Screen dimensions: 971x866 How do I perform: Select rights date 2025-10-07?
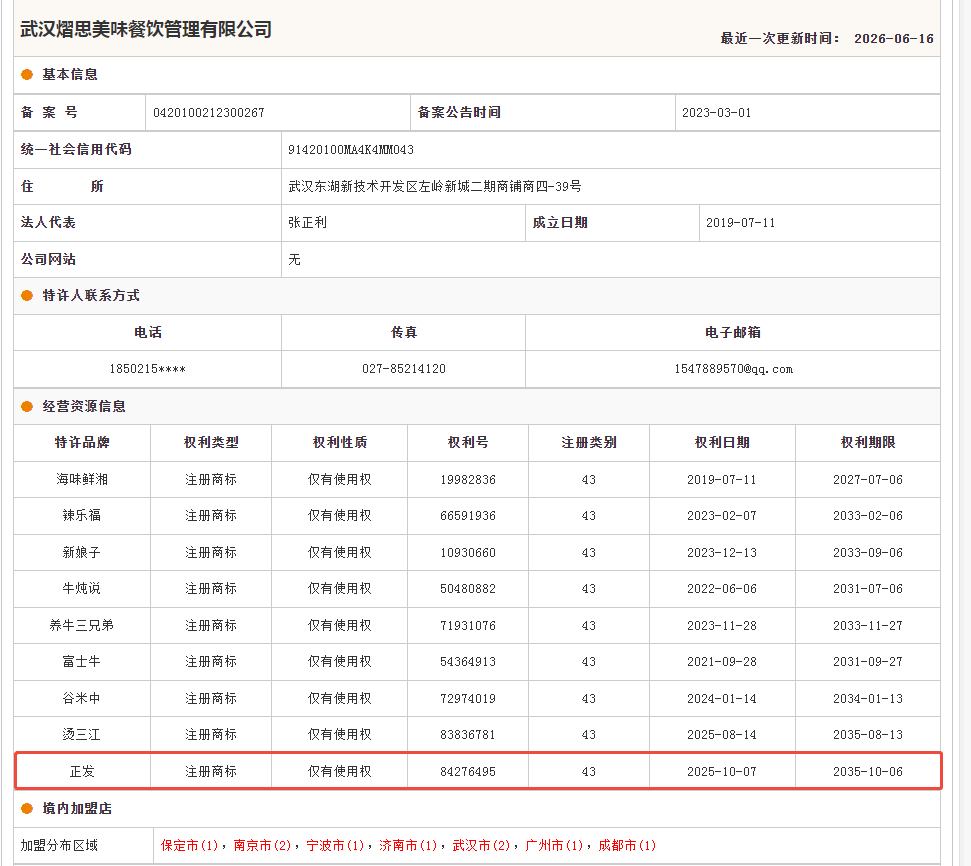click(722, 772)
